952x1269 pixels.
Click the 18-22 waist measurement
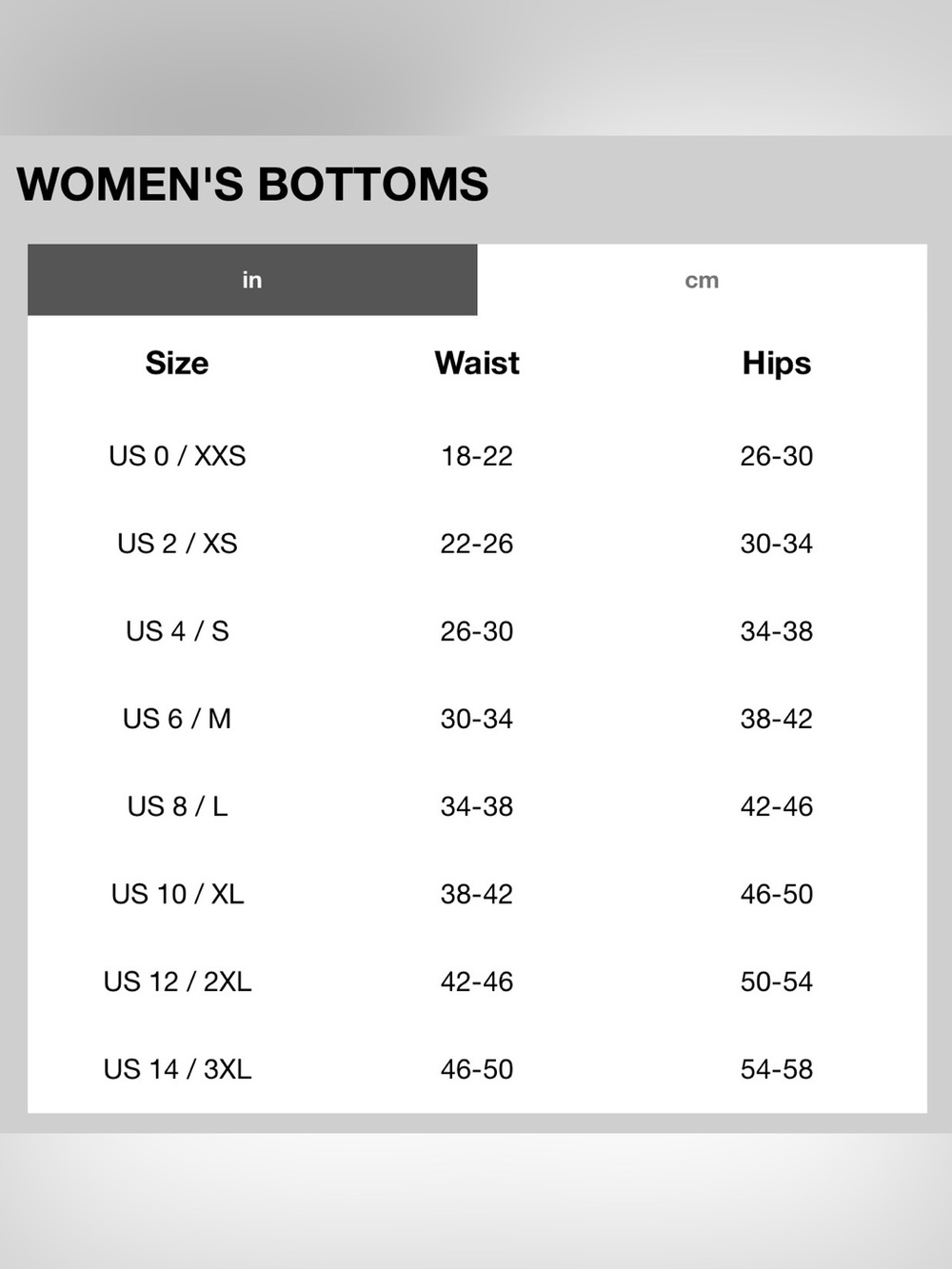(477, 456)
